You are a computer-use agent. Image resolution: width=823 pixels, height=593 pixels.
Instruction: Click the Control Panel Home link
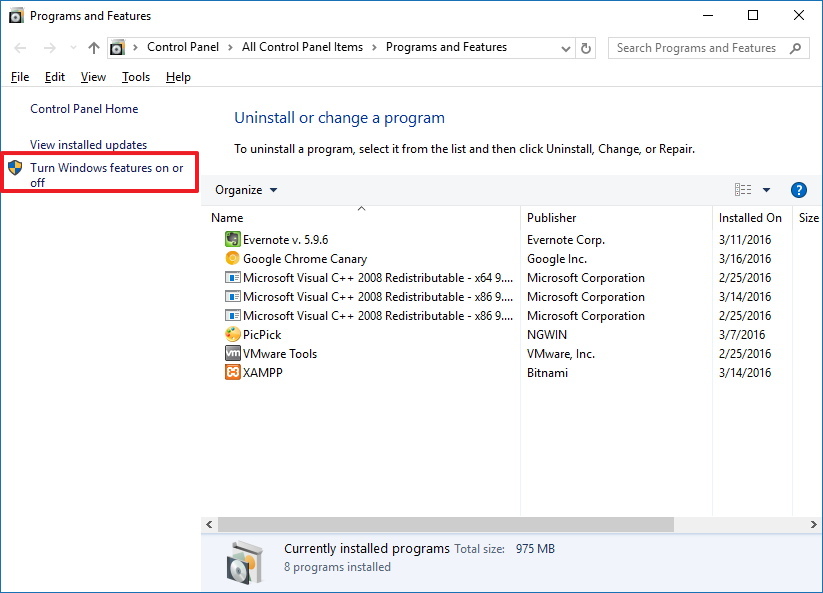click(x=84, y=109)
